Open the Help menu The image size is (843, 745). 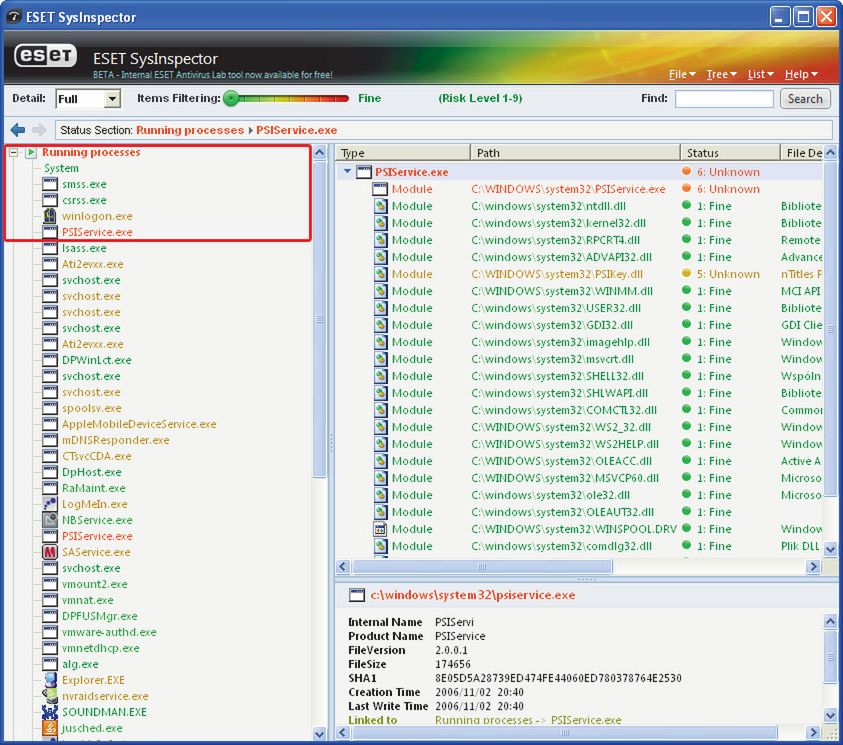point(801,74)
